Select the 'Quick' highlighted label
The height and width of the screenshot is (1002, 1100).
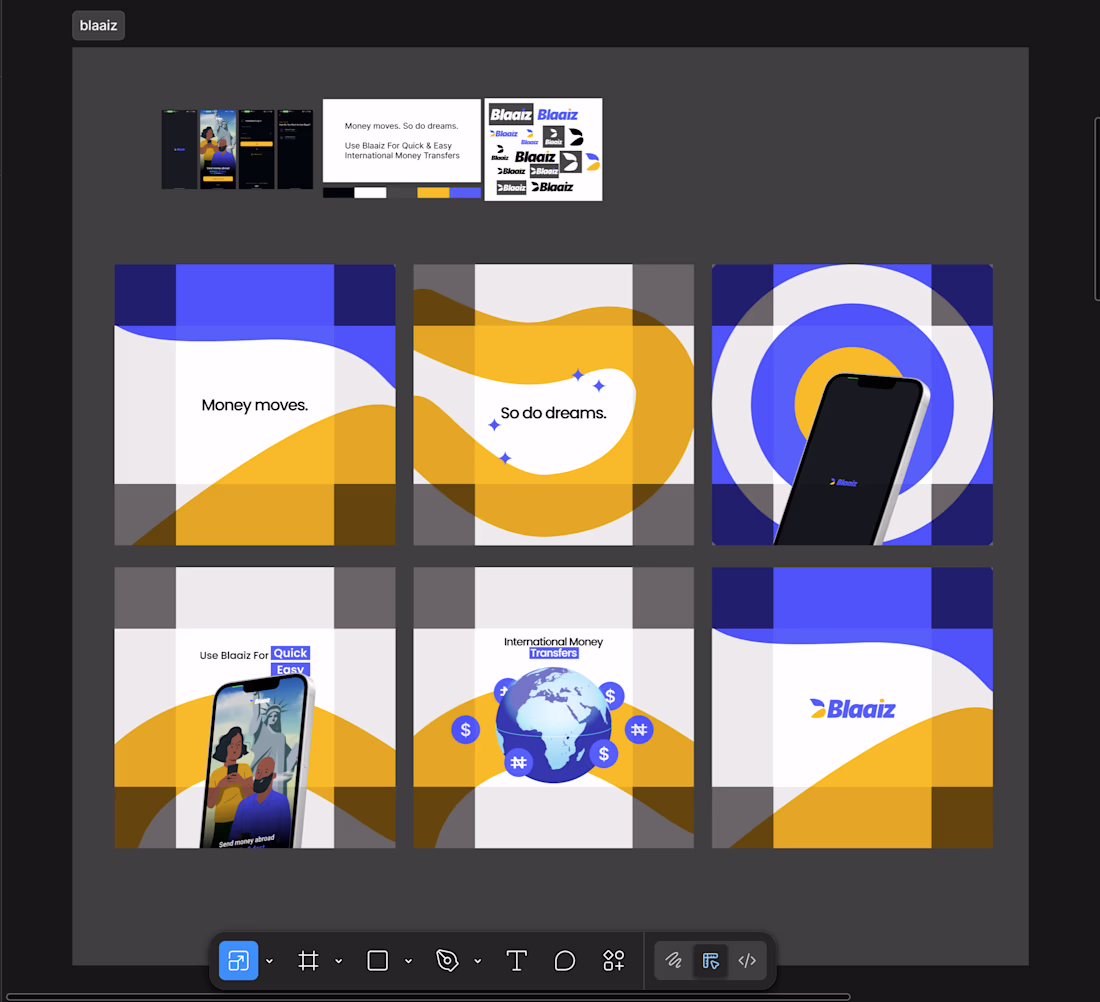[x=290, y=653]
